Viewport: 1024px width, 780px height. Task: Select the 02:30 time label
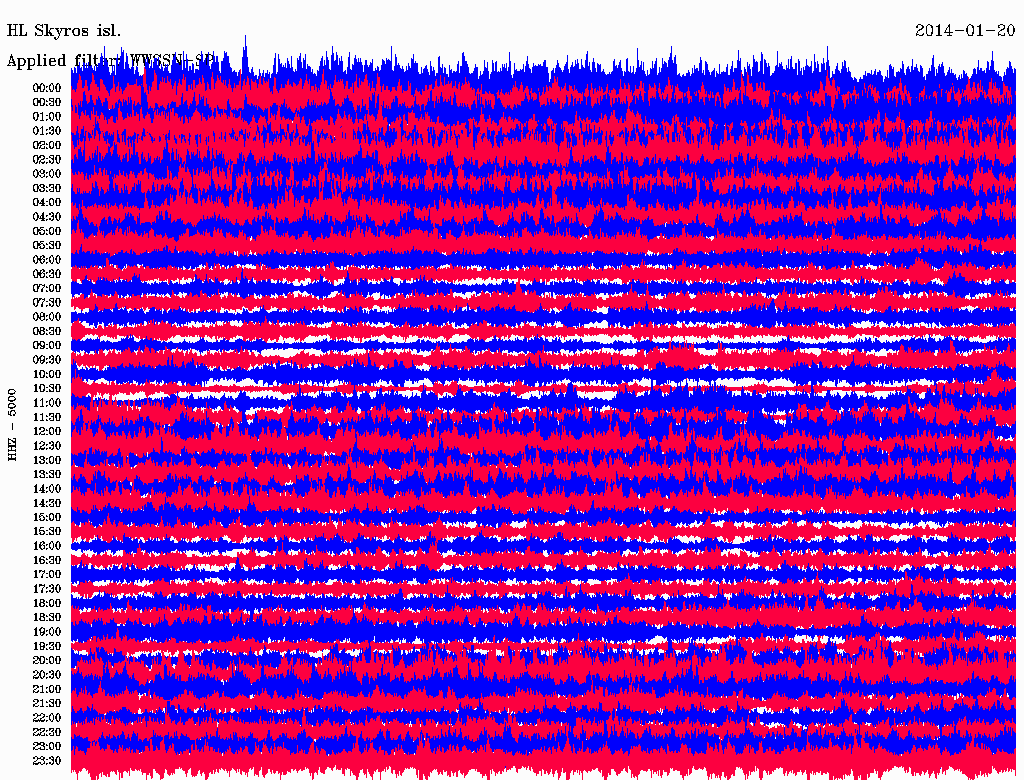click(47, 159)
